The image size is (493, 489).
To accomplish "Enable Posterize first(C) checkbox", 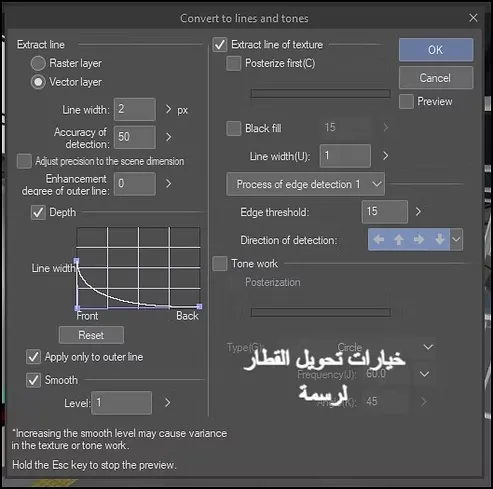I will point(233,63).
